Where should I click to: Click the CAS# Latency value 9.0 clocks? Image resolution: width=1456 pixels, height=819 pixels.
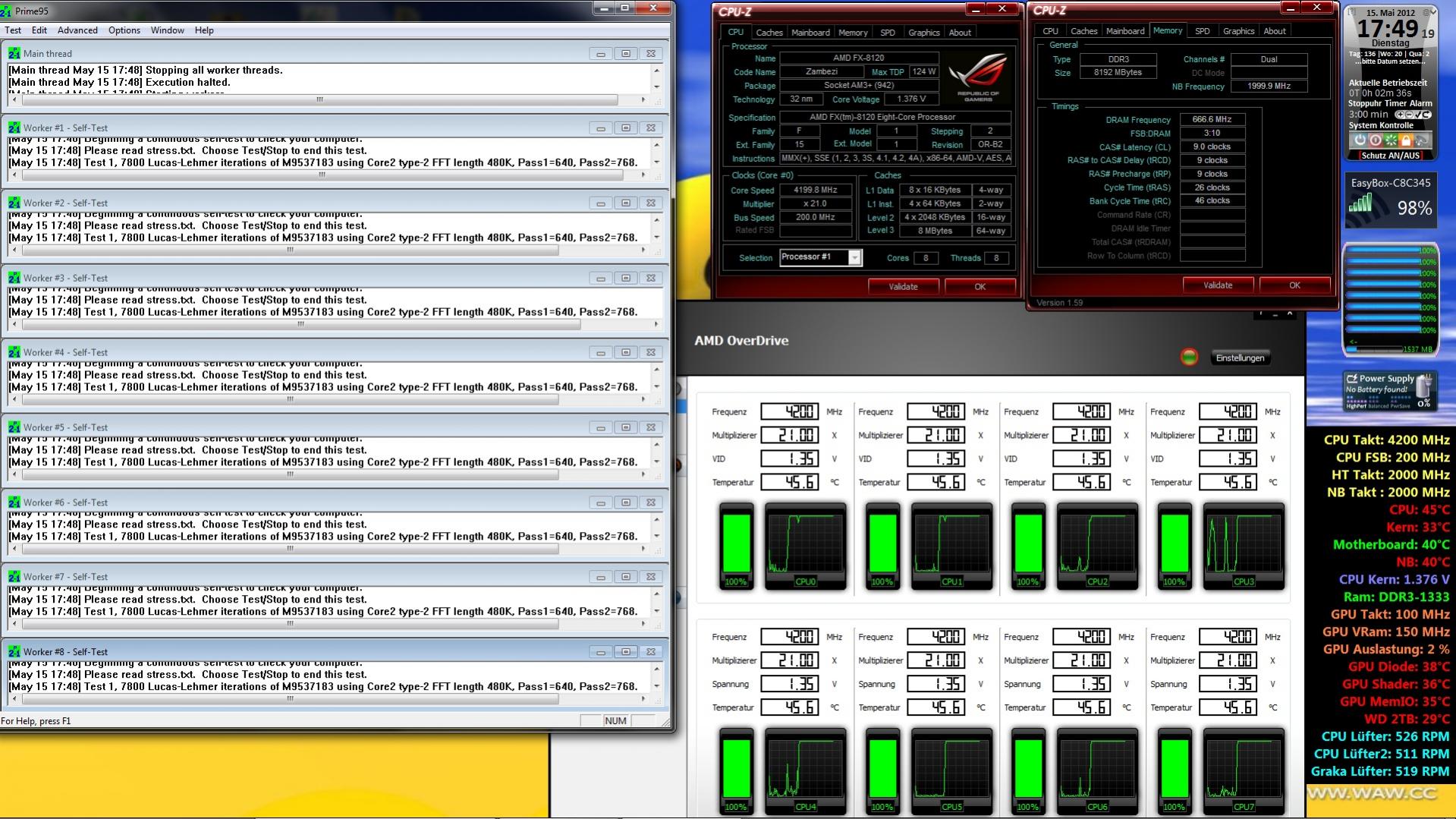1212,147
